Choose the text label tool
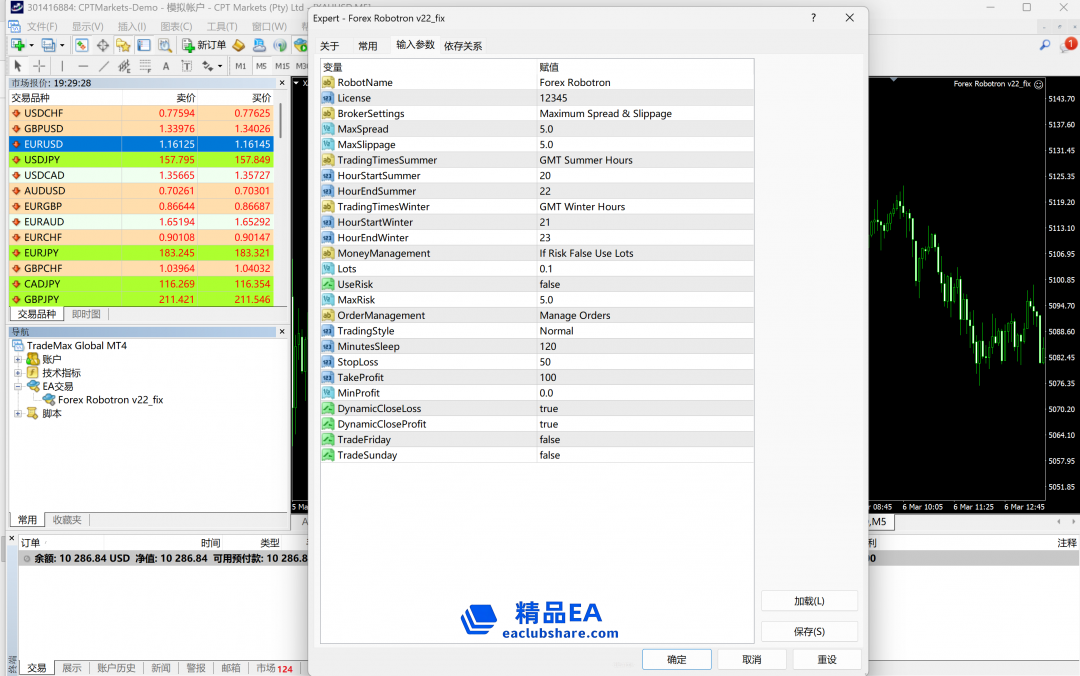 pyautogui.click(x=165, y=66)
